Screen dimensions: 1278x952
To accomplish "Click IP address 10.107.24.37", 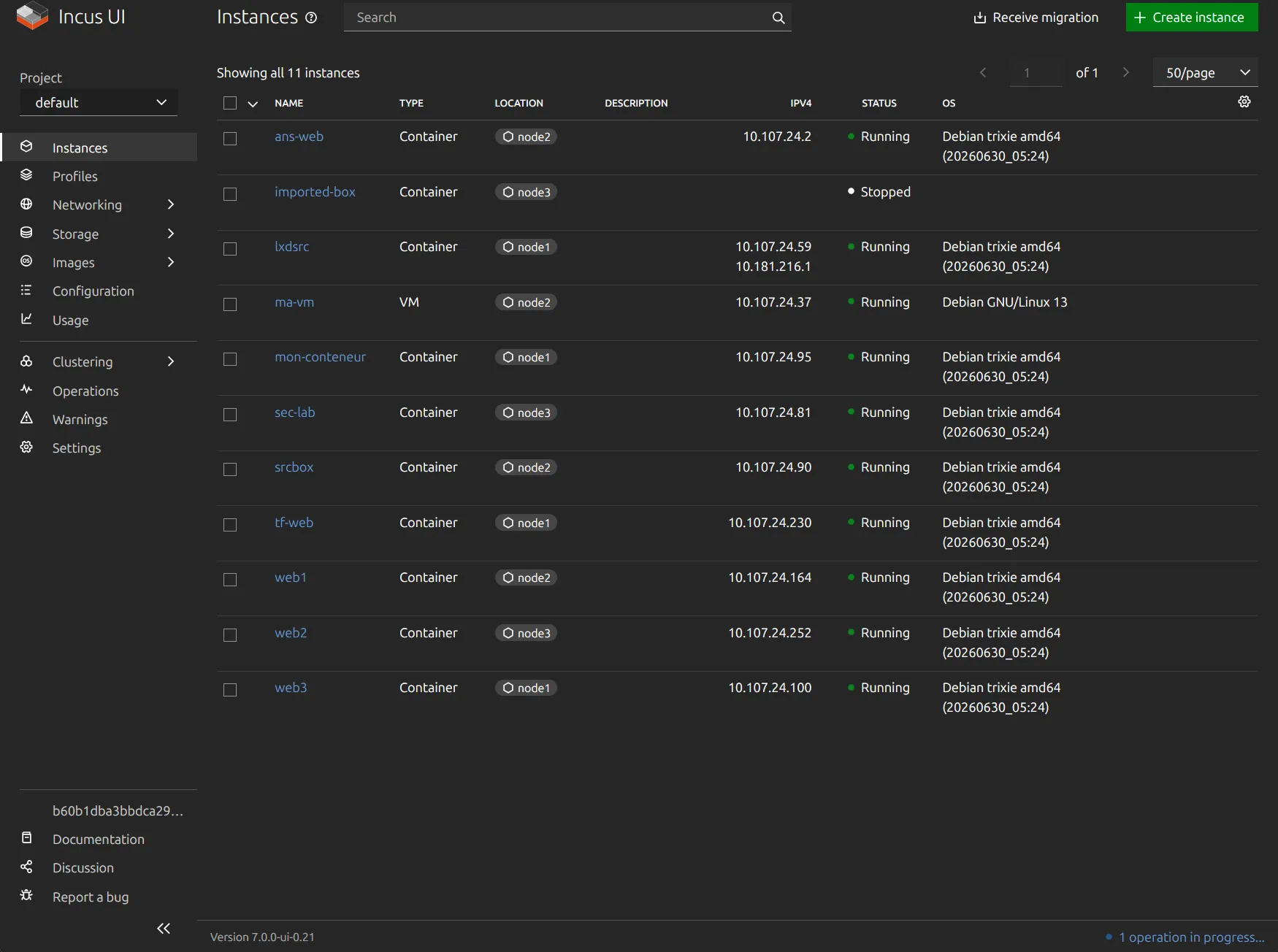I will (x=773, y=302).
